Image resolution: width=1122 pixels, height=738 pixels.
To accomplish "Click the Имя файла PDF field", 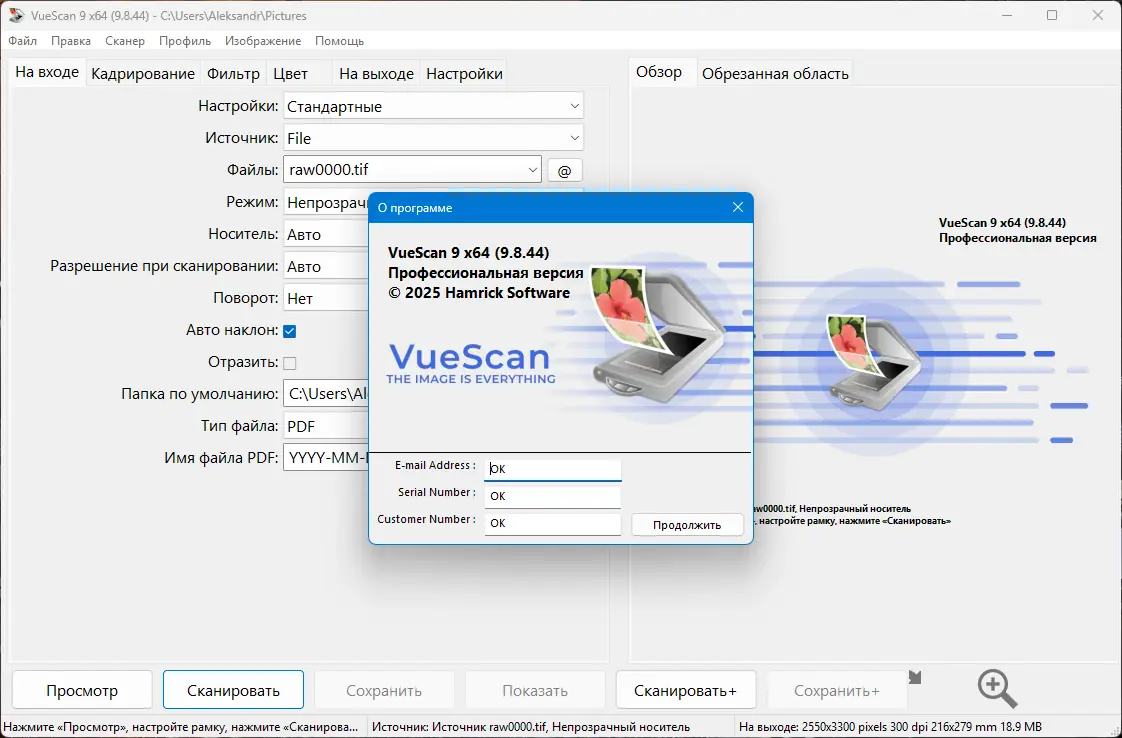I will pos(326,457).
